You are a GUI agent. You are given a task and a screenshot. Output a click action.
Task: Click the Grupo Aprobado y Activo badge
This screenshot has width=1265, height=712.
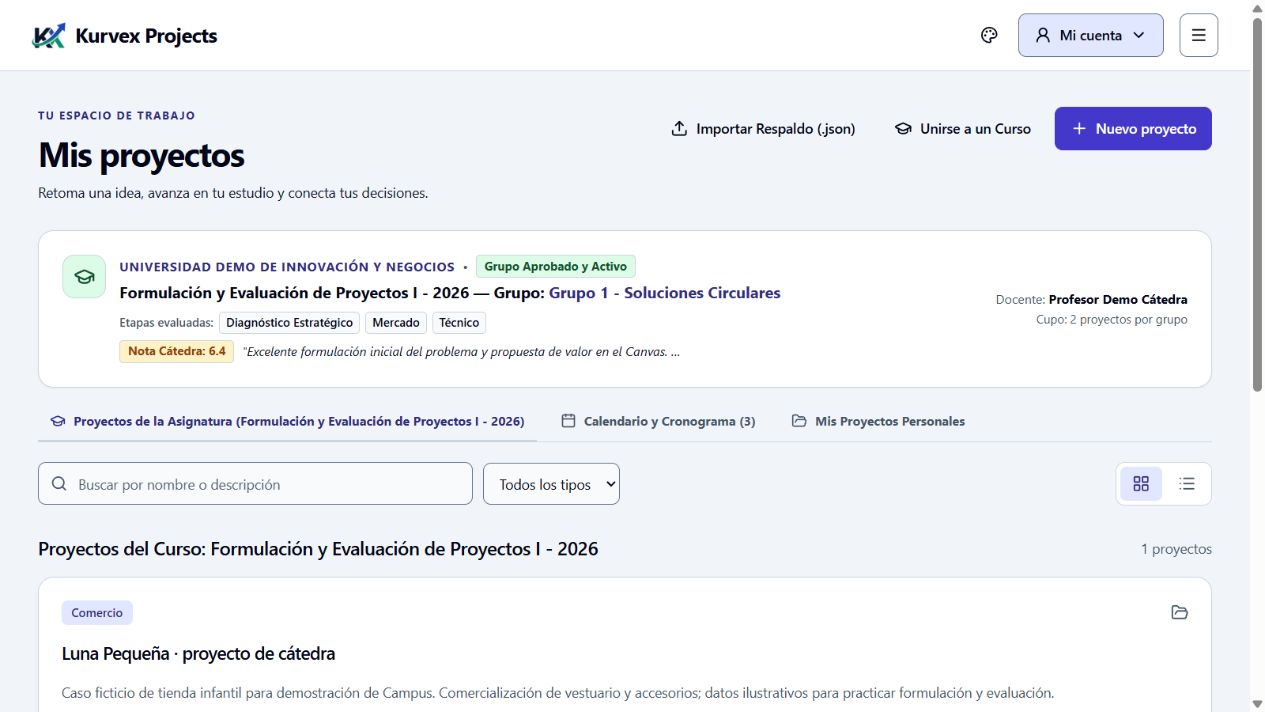556,267
